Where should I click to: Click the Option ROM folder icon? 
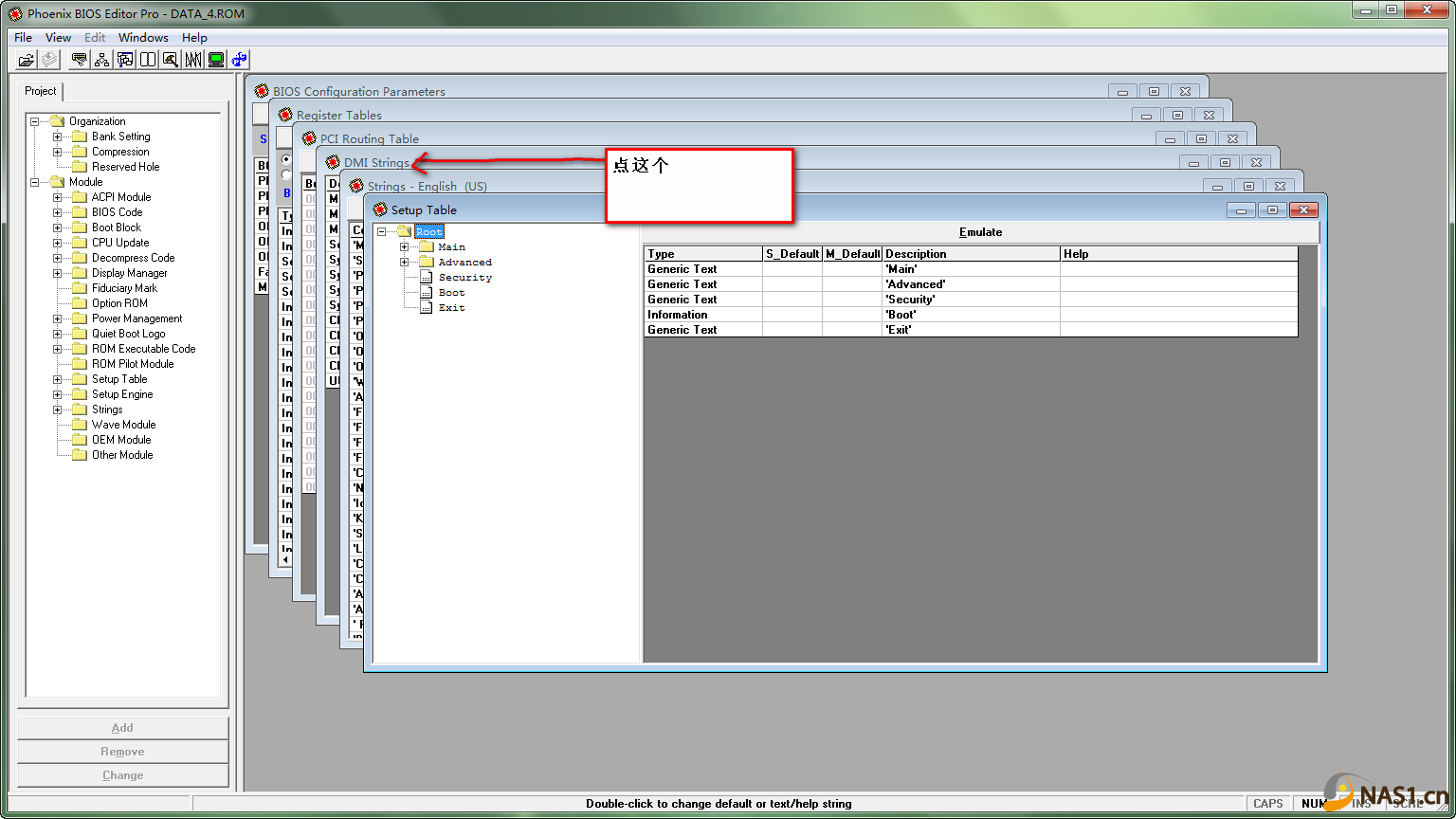pyautogui.click(x=80, y=303)
